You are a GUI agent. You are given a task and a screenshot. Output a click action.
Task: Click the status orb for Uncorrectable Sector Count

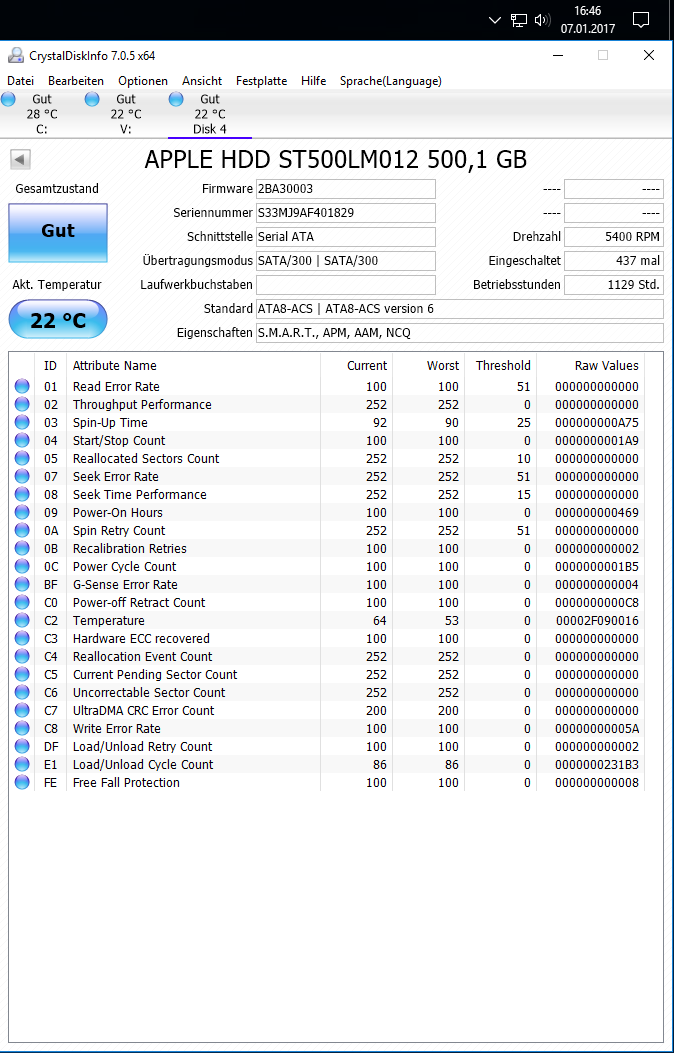pyautogui.click(x=22, y=692)
